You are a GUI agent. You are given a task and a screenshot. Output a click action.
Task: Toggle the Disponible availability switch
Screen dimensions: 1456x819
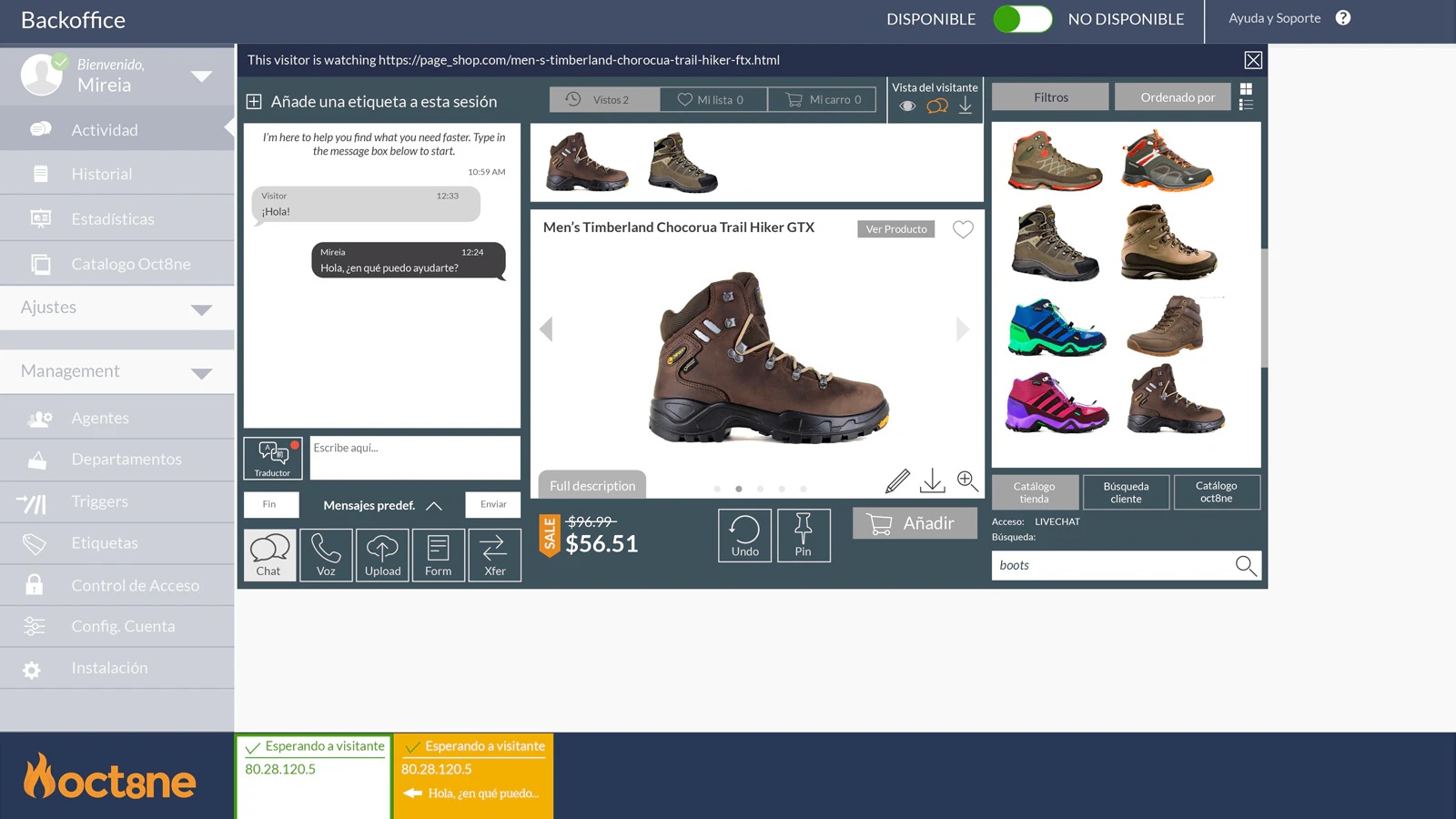(x=1022, y=19)
